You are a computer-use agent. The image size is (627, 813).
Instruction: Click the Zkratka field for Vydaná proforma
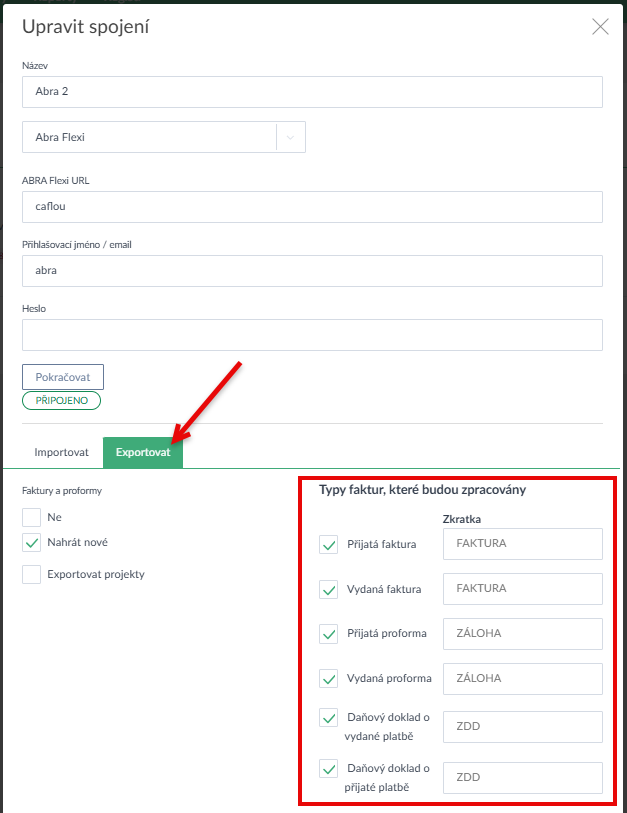pyautogui.click(x=522, y=678)
